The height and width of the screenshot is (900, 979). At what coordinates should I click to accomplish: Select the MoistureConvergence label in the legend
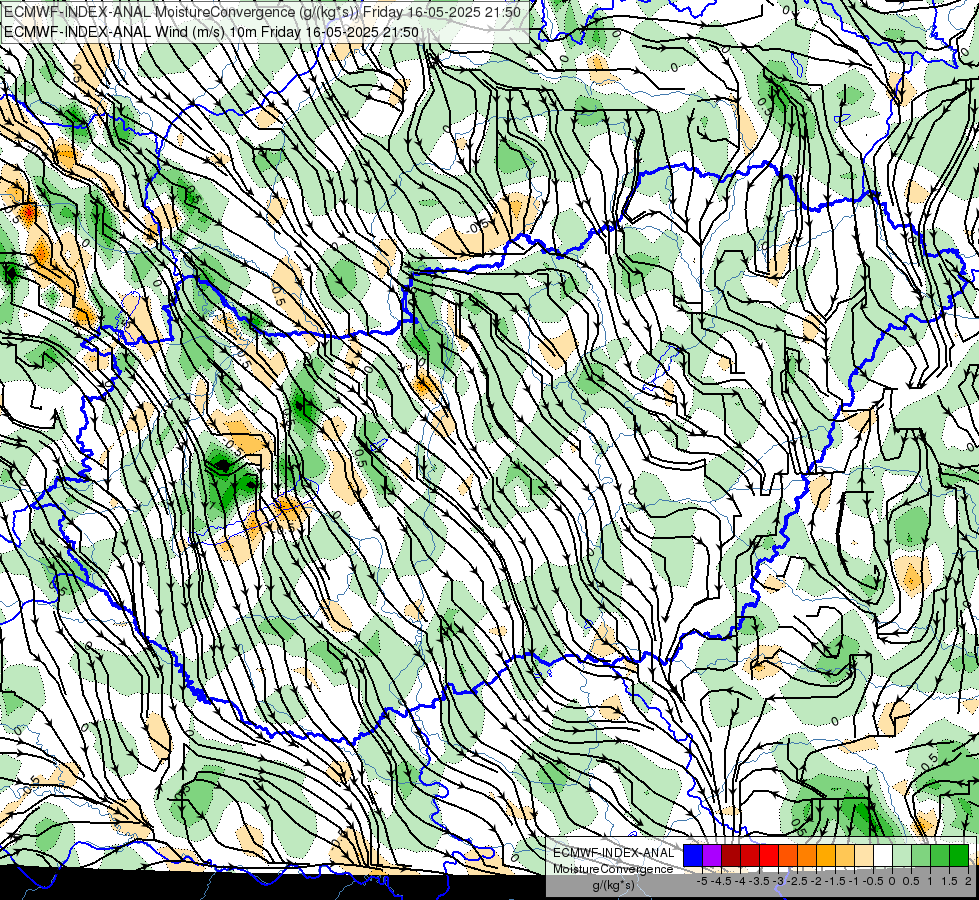coord(612,869)
